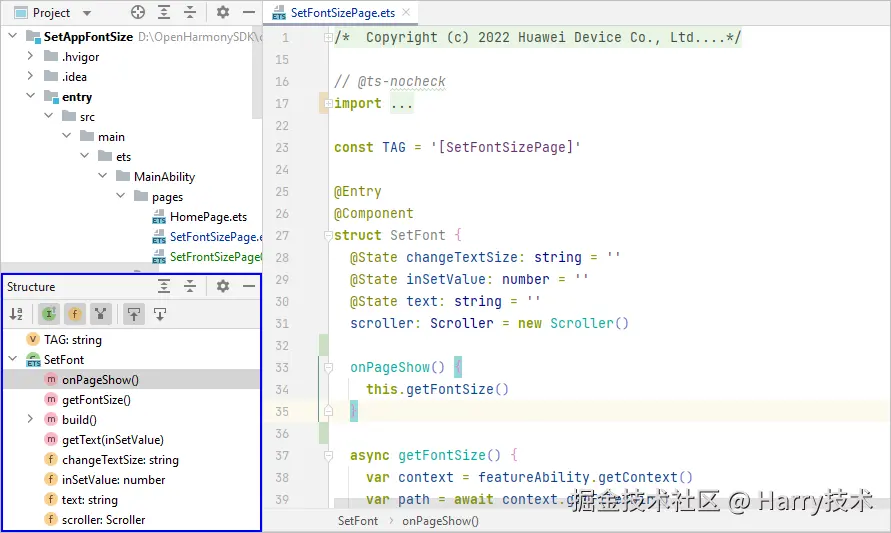Open Project panel settings gear
The height and width of the screenshot is (533, 891).
(x=223, y=13)
